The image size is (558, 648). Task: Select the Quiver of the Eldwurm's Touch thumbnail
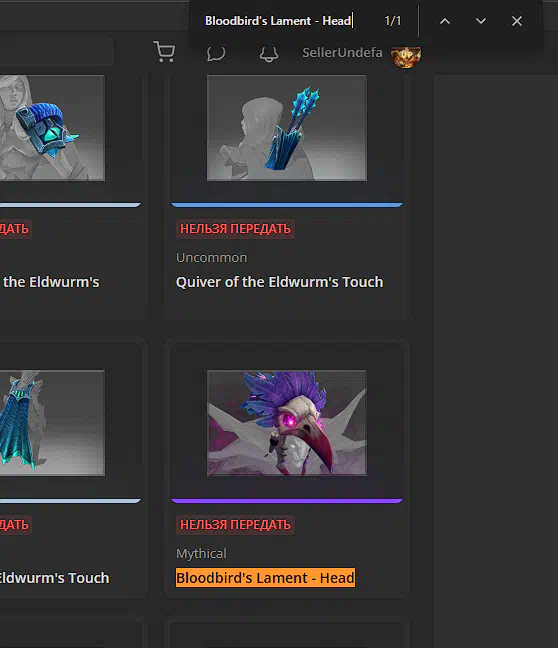point(287,128)
